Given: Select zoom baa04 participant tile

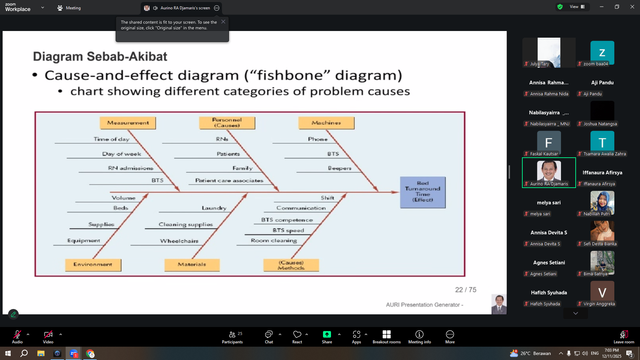Looking at the screenshot, I should coord(602,52).
